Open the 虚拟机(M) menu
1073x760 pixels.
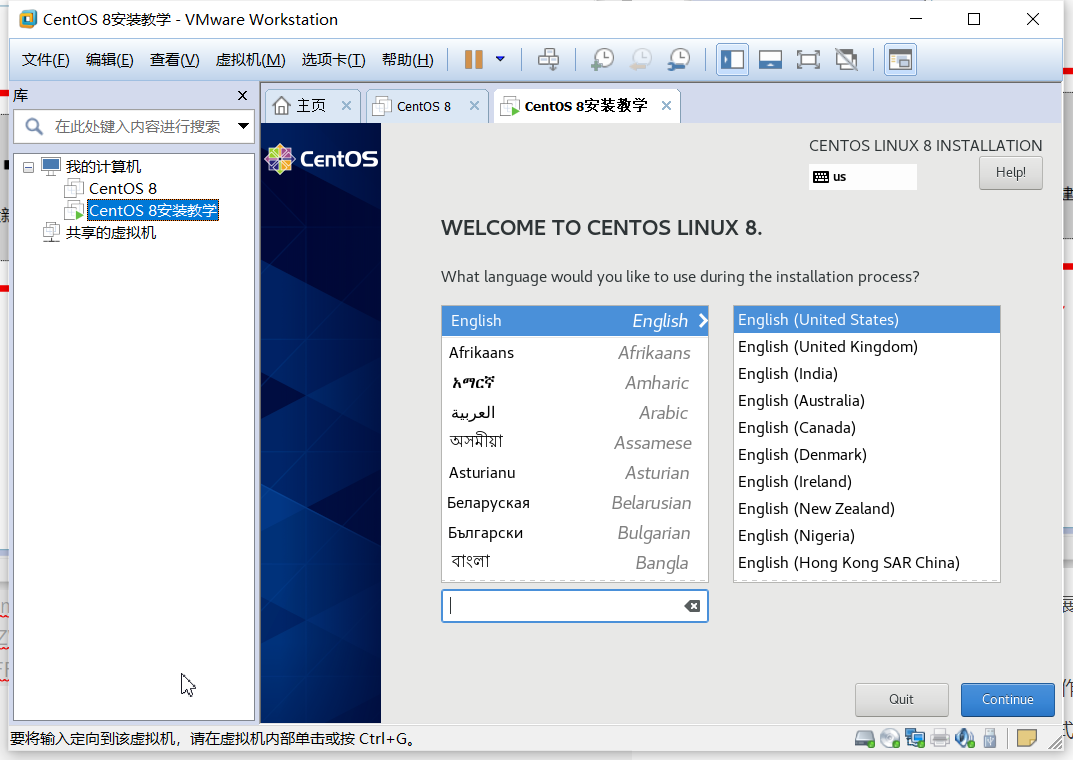(250, 60)
